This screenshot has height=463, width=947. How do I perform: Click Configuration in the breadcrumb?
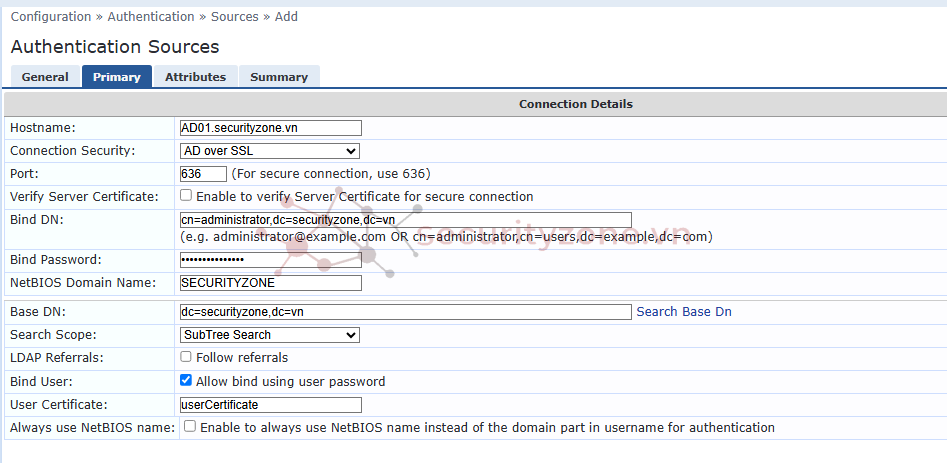pos(52,17)
